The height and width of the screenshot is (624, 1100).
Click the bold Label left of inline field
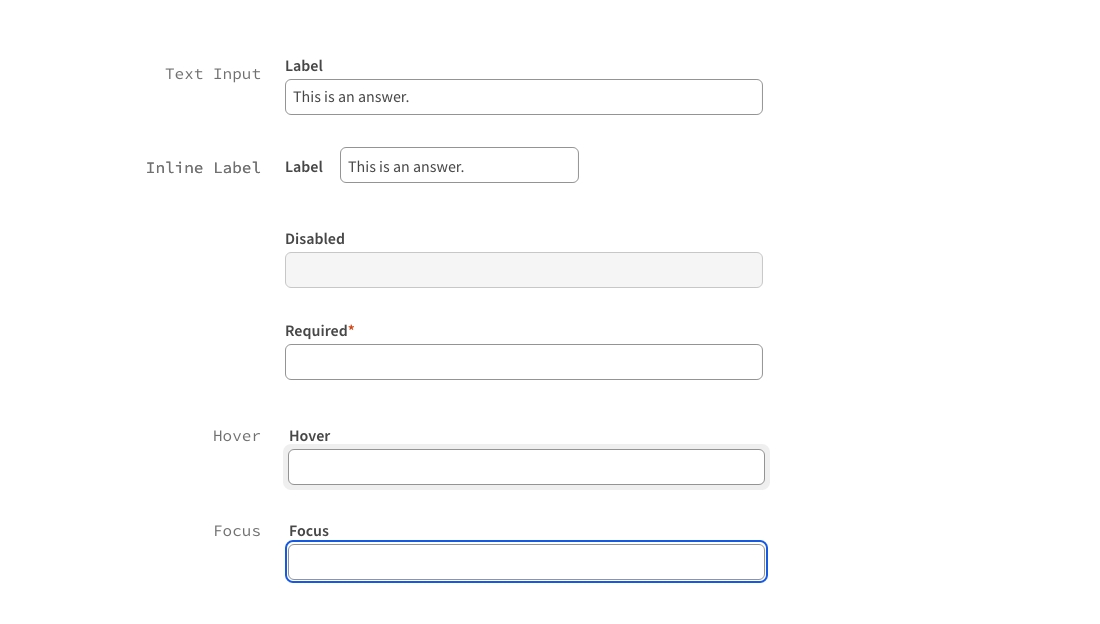304,167
